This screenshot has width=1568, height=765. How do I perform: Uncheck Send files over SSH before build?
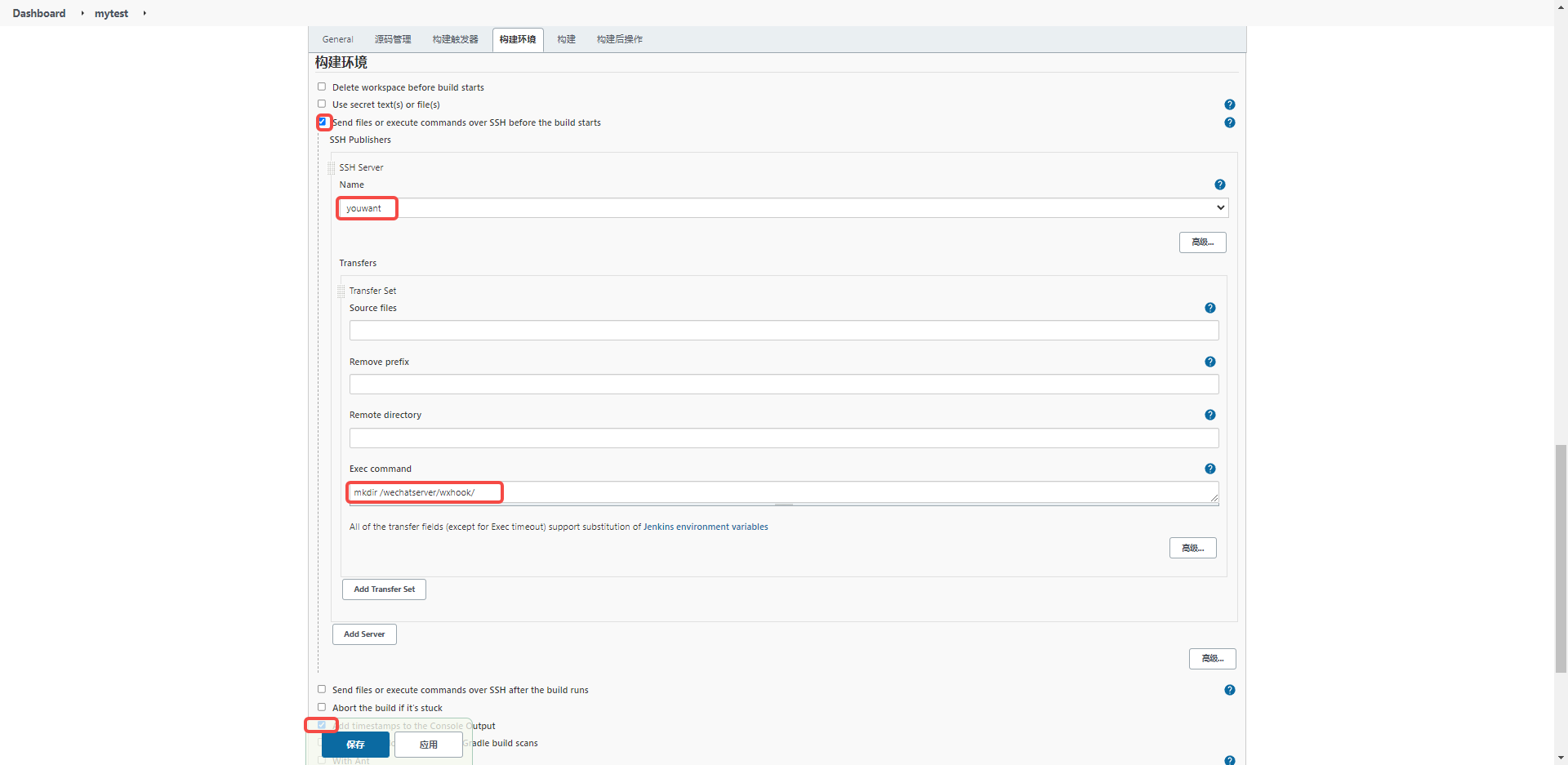point(323,122)
